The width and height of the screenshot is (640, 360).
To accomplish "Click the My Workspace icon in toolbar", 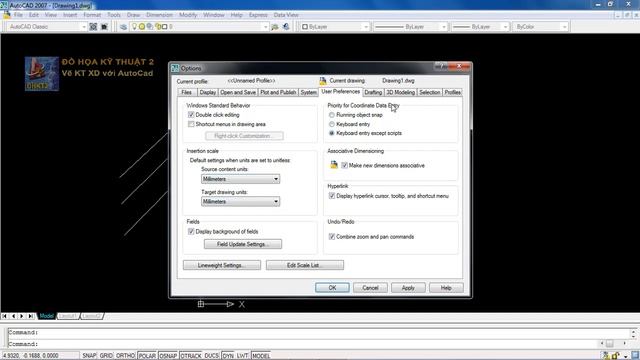I will 104,27.
